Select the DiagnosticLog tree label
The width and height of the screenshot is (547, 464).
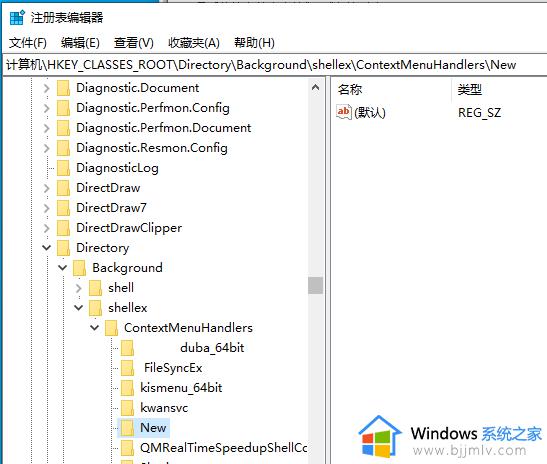point(117,168)
